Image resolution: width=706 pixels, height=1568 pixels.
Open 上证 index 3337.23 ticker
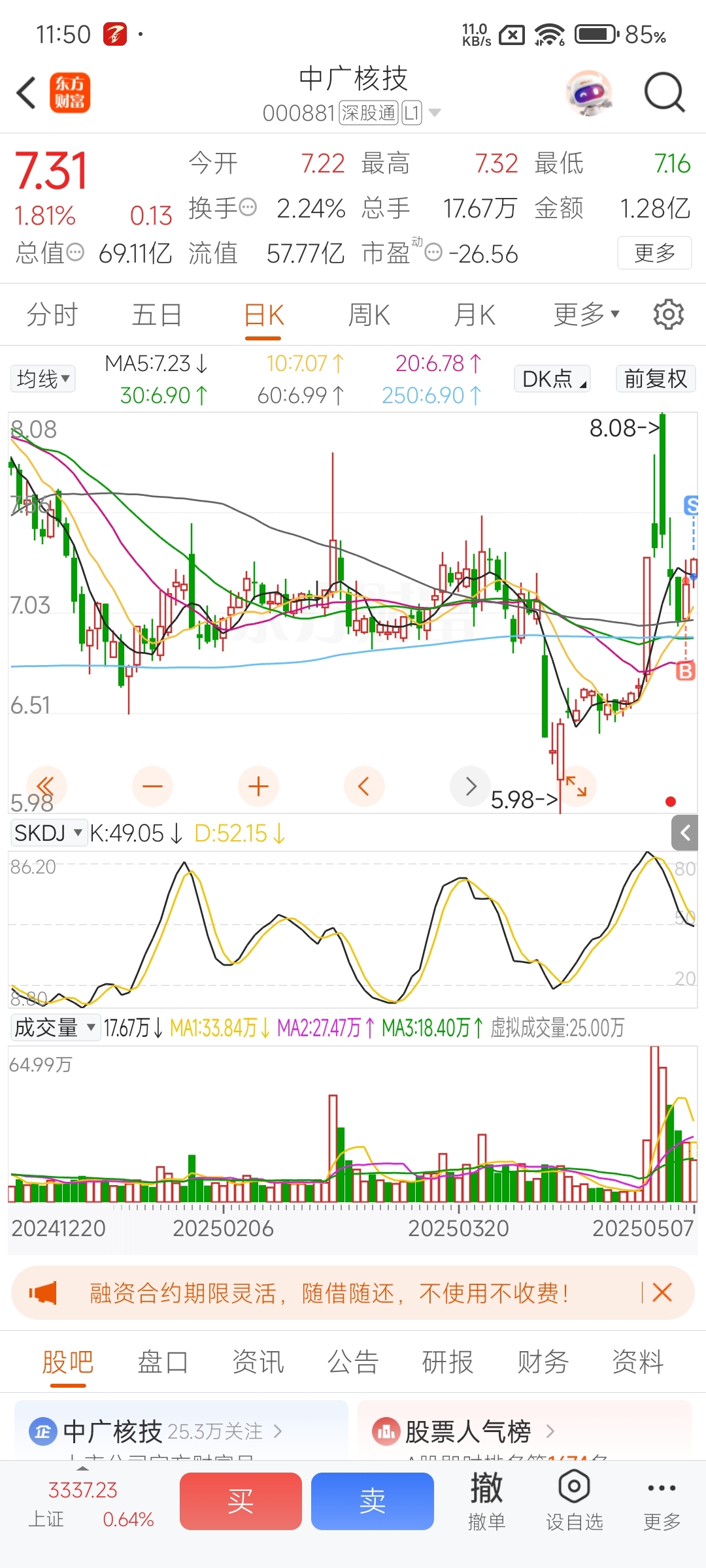point(91,1504)
